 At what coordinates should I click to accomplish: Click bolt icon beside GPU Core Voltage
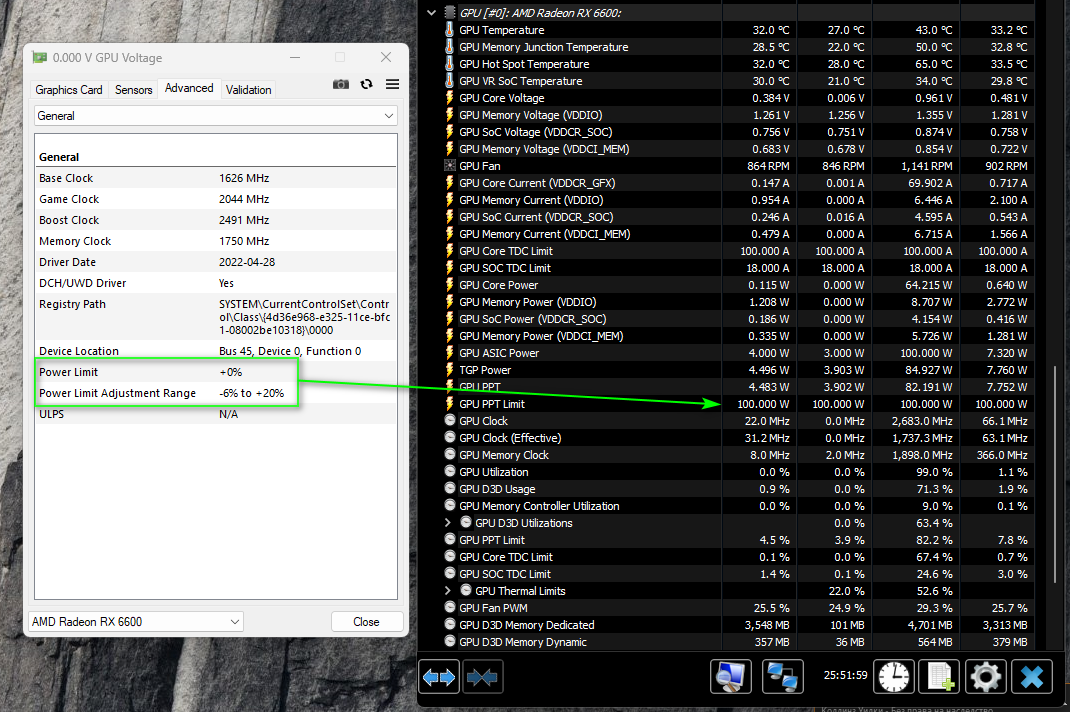450,98
